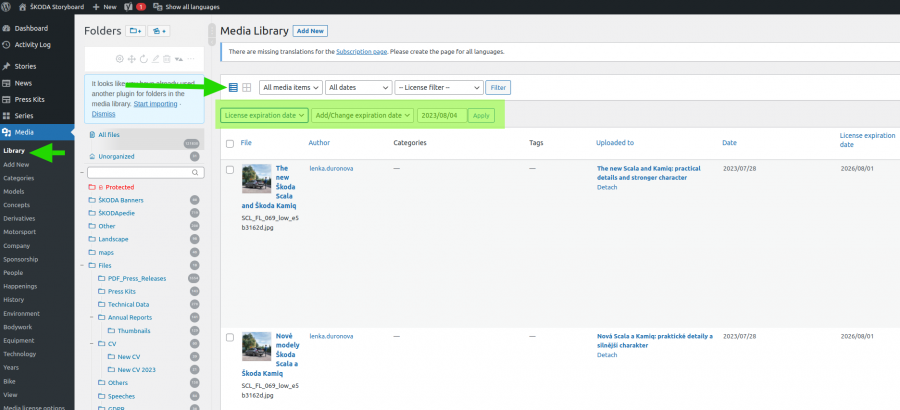Dismiss the folder import notice

click(x=103, y=114)
